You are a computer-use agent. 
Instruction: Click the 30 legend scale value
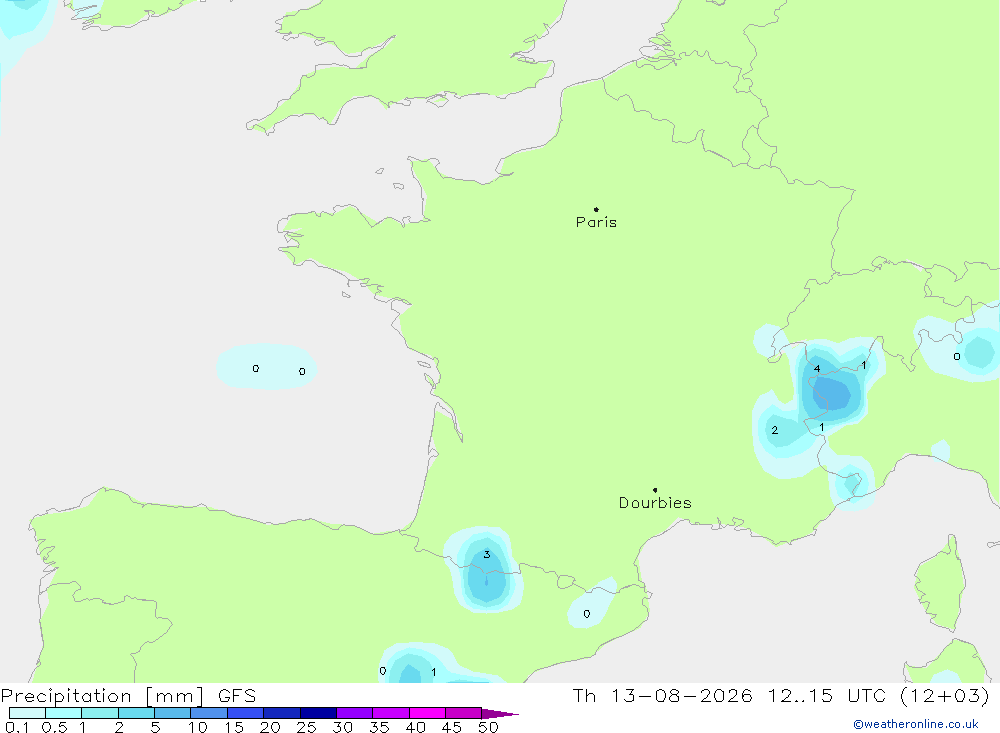[x=343, y=727]
